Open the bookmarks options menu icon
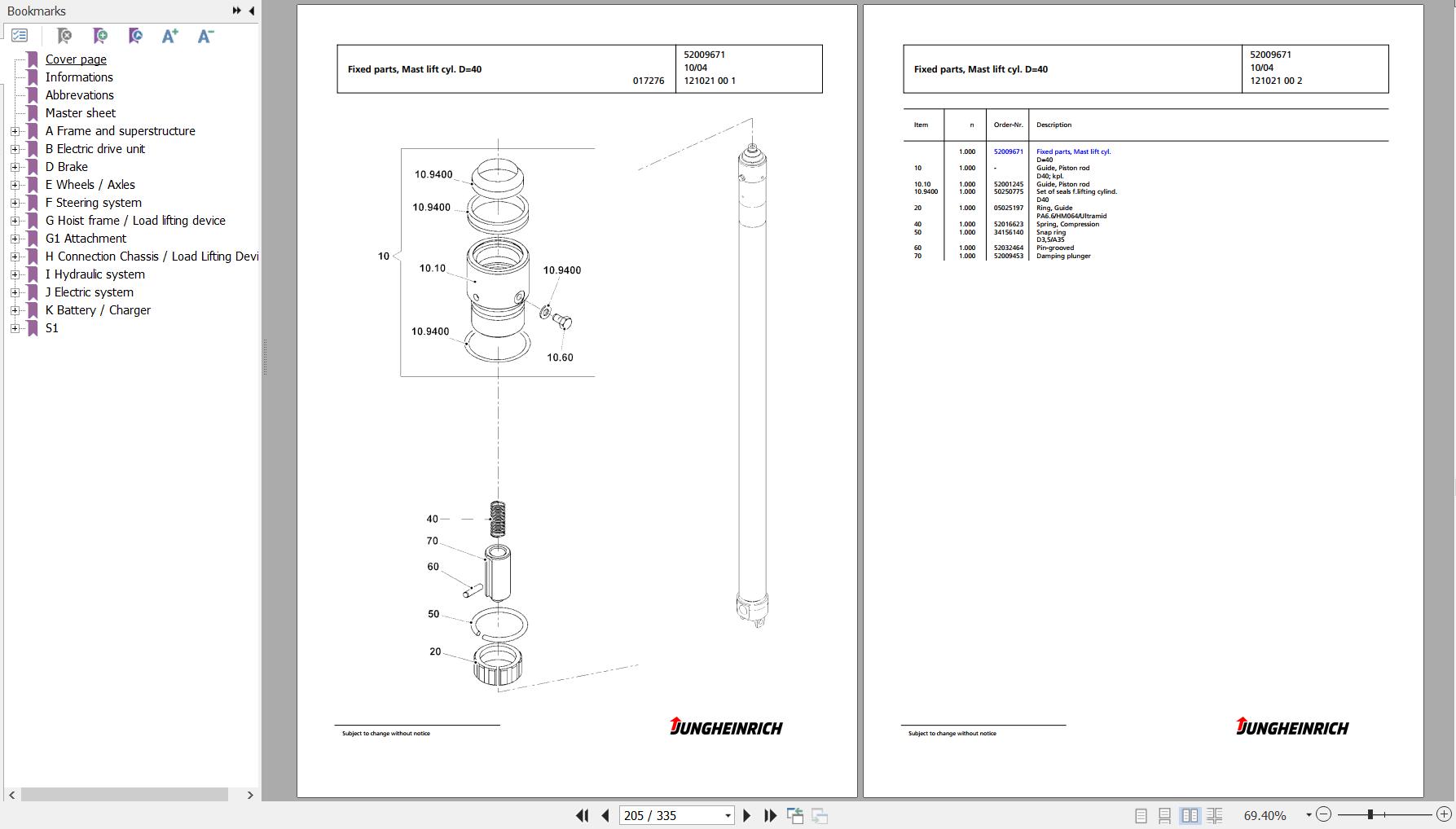 pos(20,36)
